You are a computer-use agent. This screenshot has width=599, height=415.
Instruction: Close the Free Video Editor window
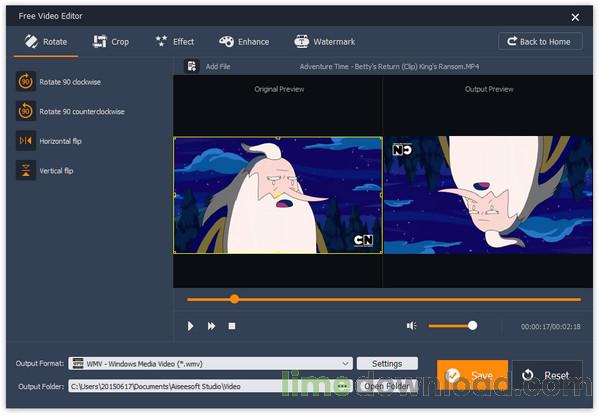(x=575, y=17)
